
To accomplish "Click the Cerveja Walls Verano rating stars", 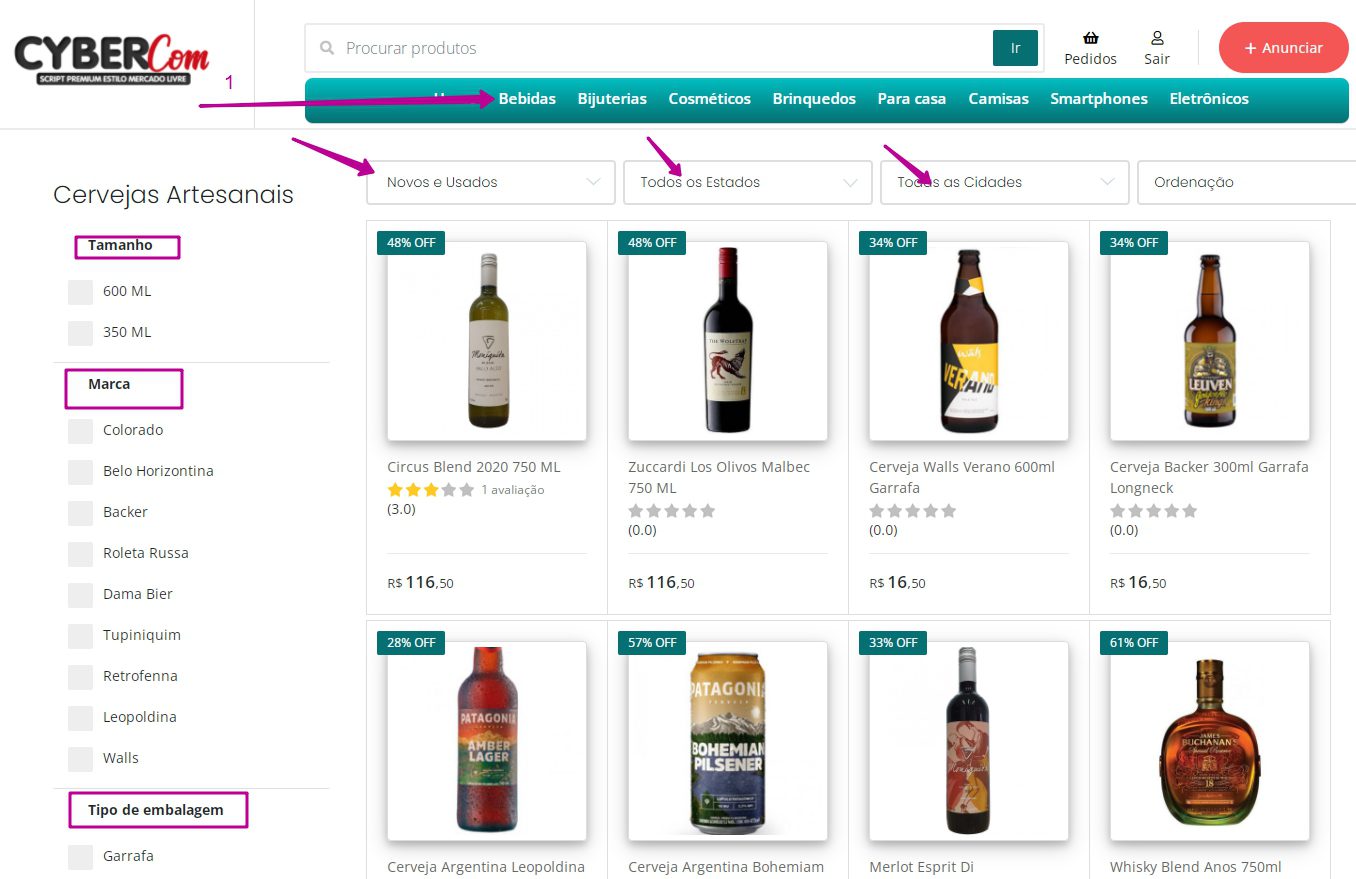I will 913,511.
